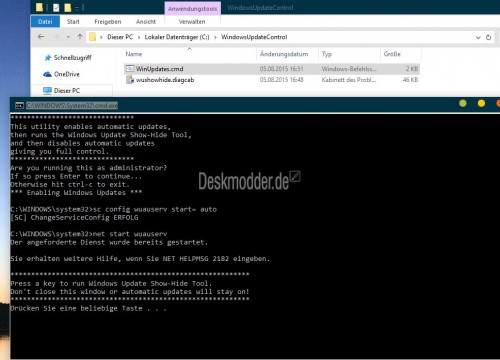Click the Windows-Befehlss... type cell
The image size is (500, 360).
coord(349,69)
